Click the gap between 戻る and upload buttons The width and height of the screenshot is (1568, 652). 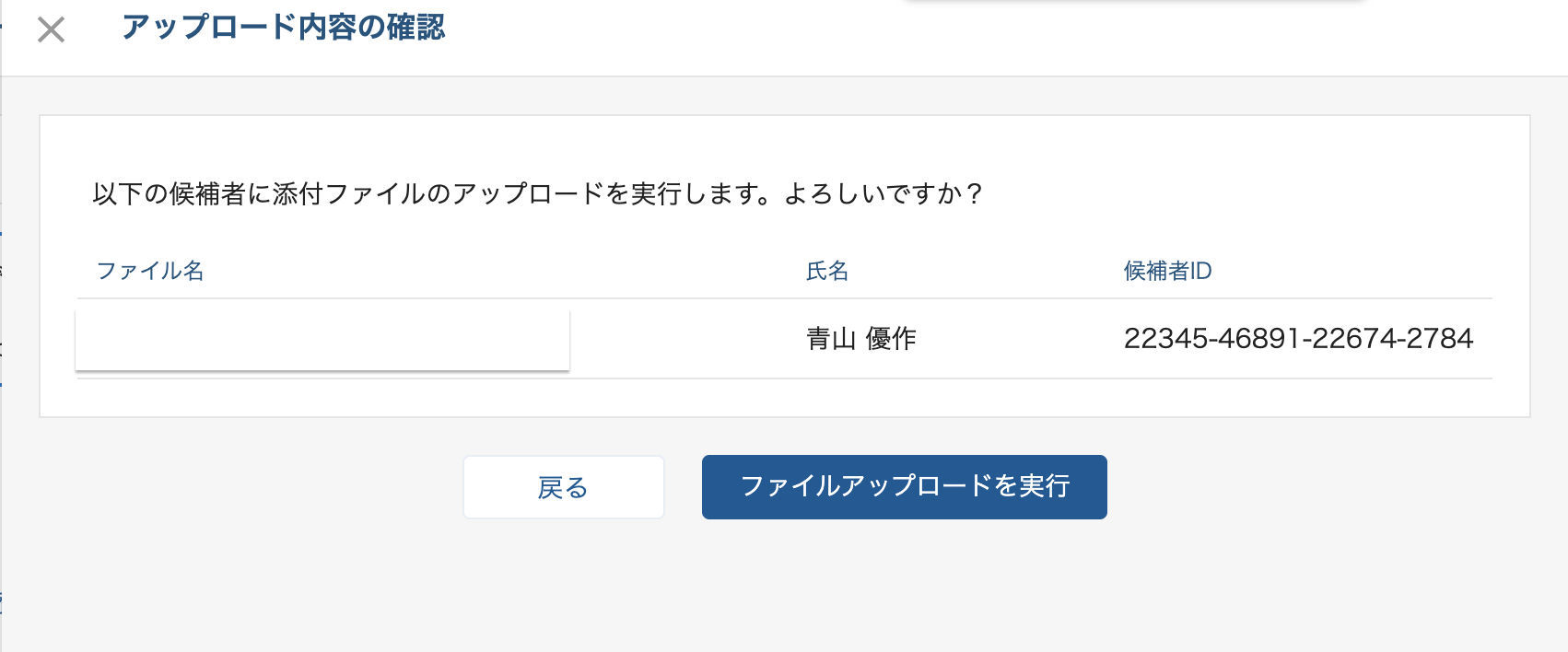coord(683,487)
